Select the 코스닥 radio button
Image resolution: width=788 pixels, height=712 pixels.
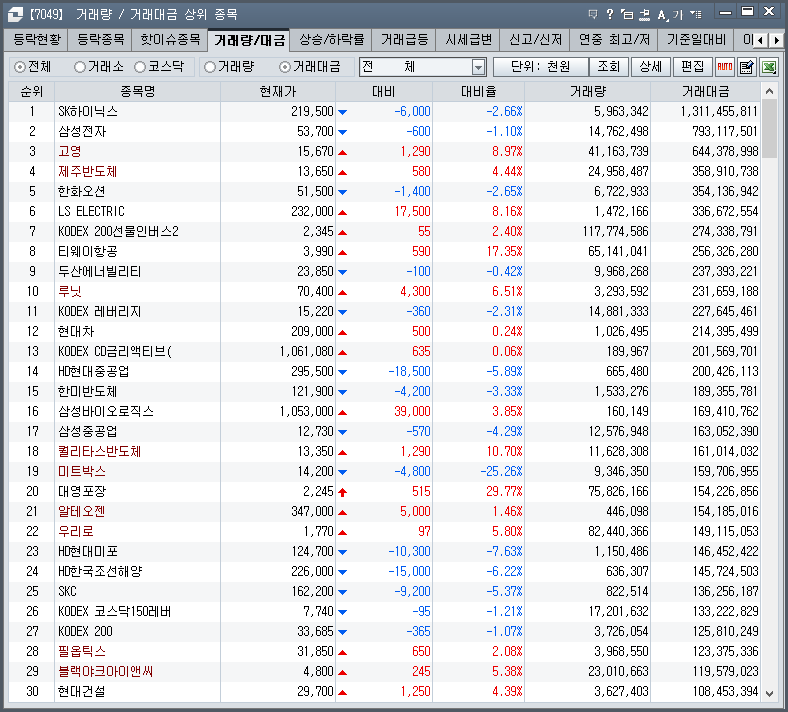tap(140, 67)
